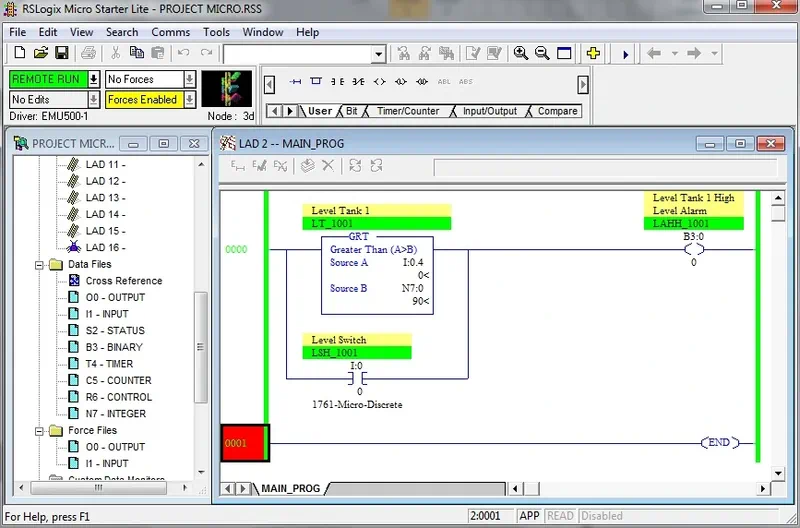Click ladder window scroll-down arrow
The height and width of the screenshot is (528, 800).
pyautogui.click(x=778, y=473)
